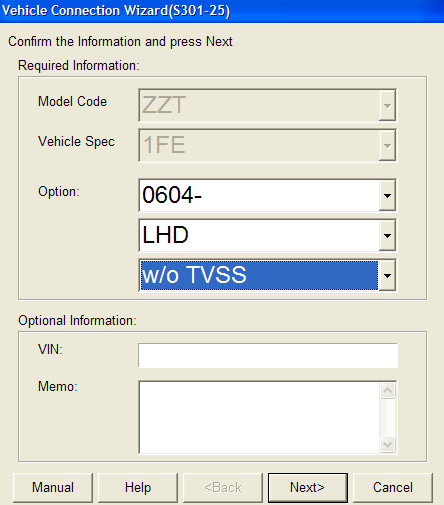This screenshot has height=505, width=444.
Task: Proceed with the Next> button
Action: tap(308, 488)
